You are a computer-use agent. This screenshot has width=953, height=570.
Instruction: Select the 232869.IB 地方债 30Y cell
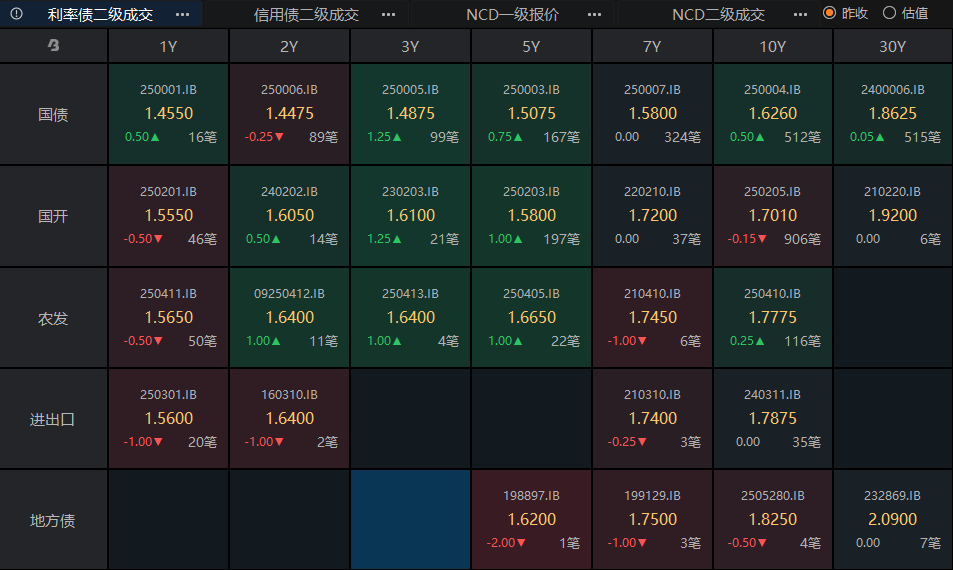coord(893,520)
